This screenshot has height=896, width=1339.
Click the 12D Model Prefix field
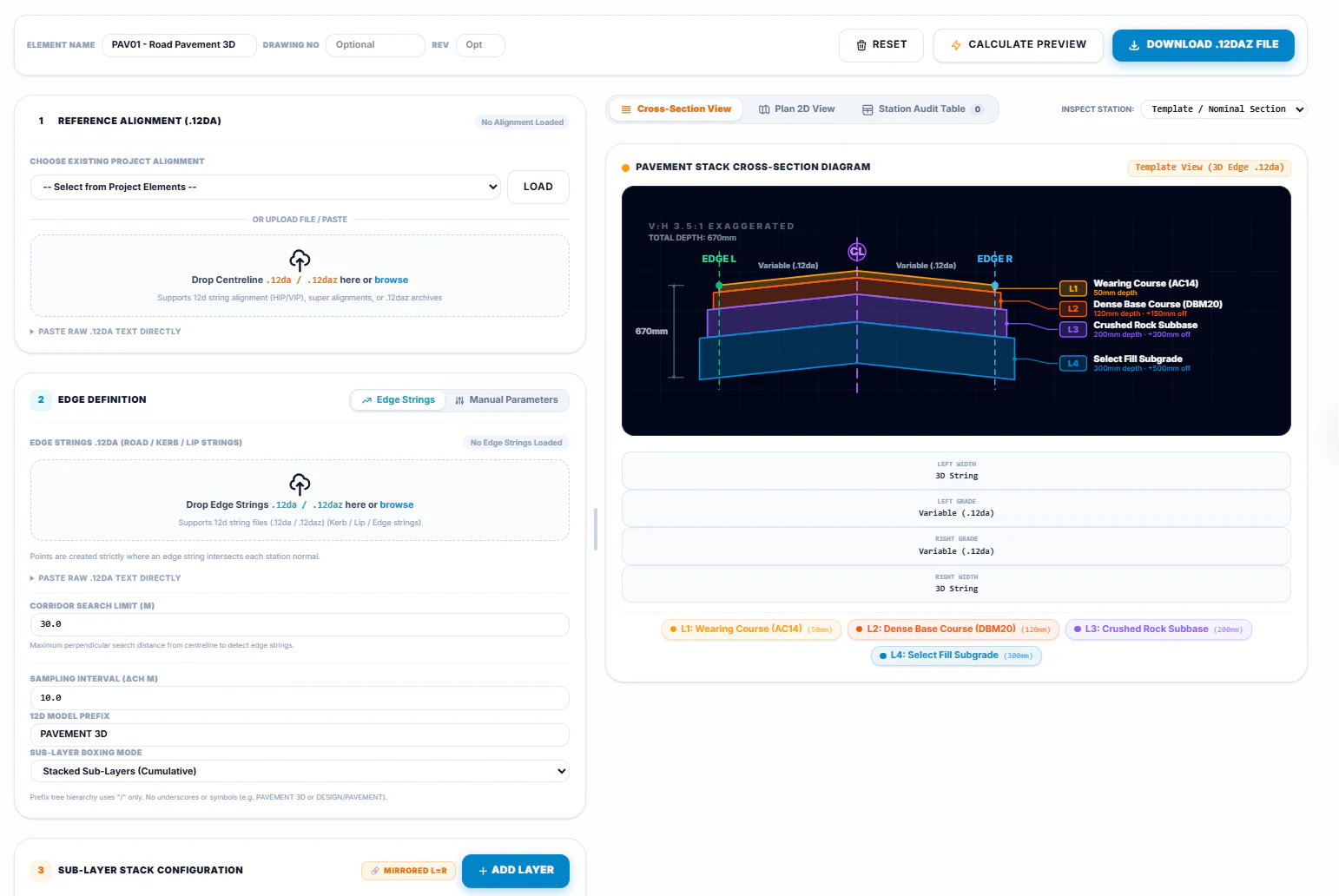[x=300, y=735]
